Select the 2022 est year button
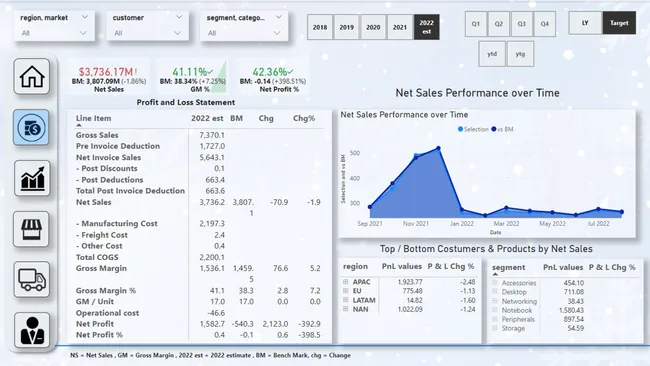Viewport: 650px width, 366px height. click(x=427, y=27)
